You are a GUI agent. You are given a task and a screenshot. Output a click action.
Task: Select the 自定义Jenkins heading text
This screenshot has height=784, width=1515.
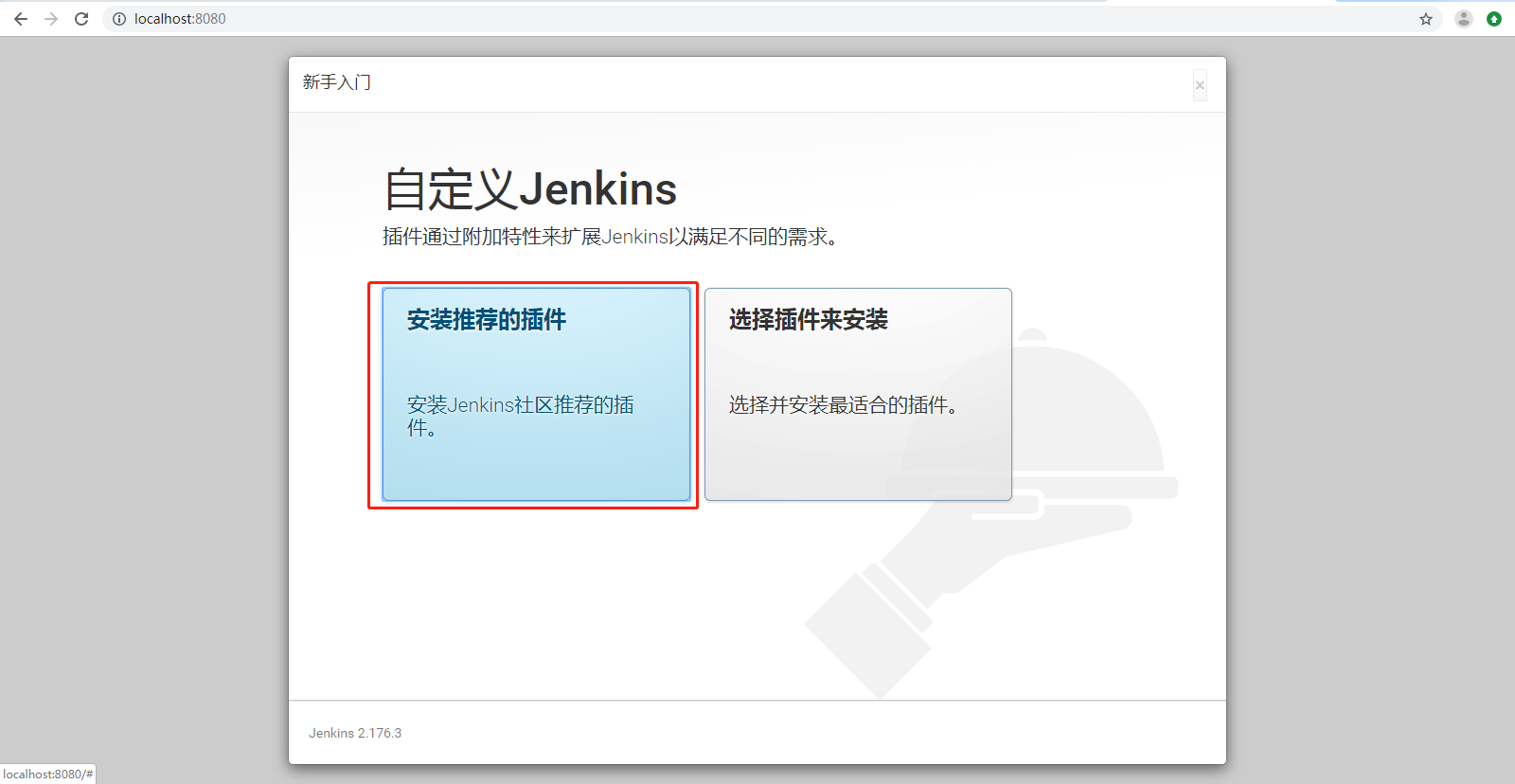tap(530, 189)
